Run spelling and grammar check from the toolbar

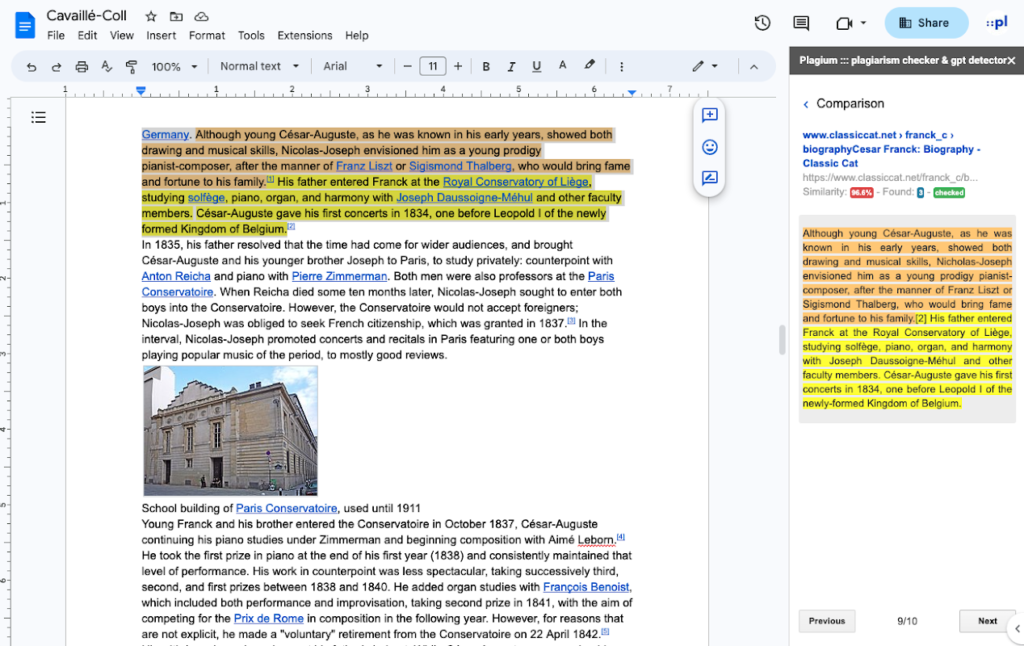(x=105, y=66)
